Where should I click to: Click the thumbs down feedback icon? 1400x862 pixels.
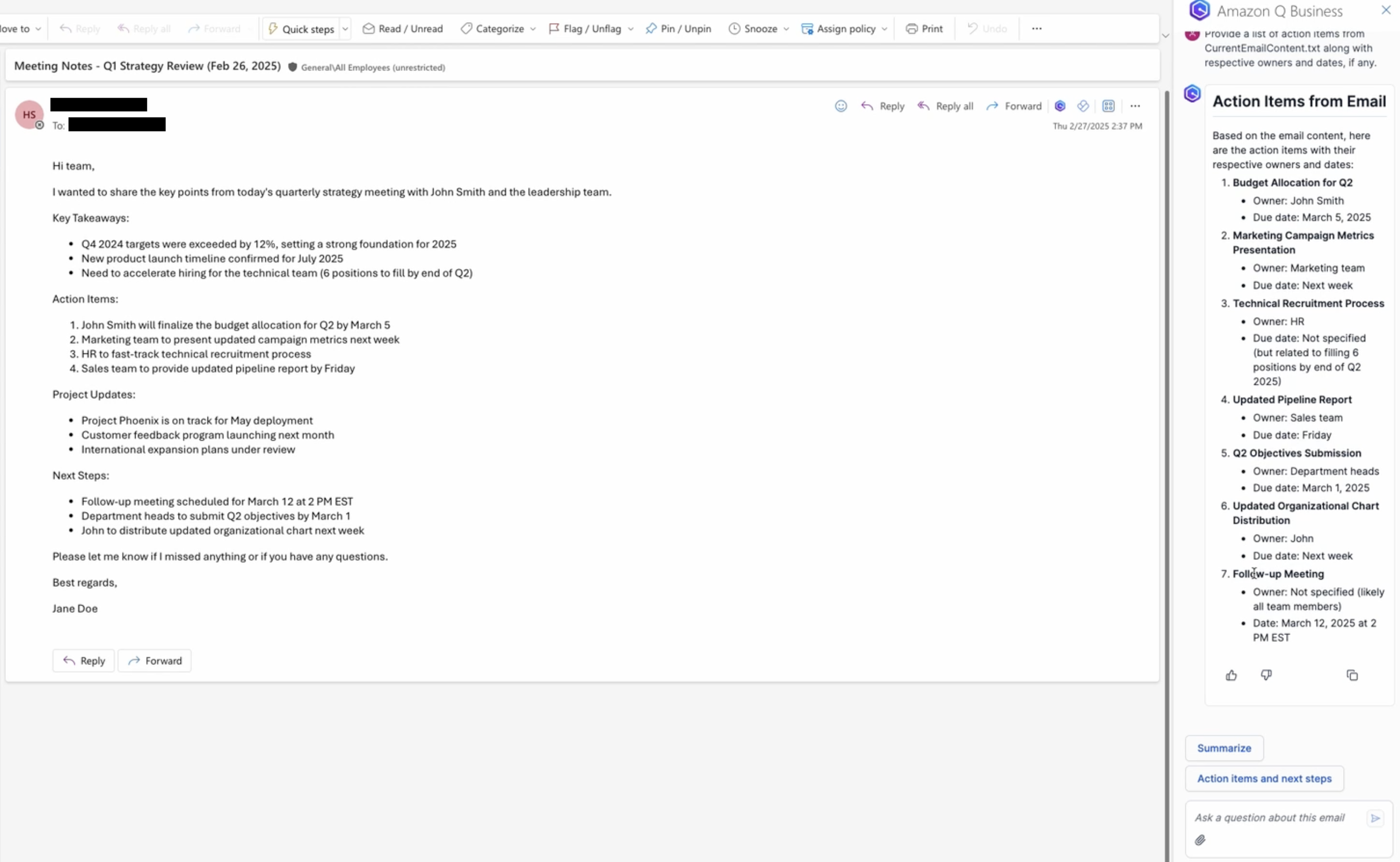(x=1266, y=676)
